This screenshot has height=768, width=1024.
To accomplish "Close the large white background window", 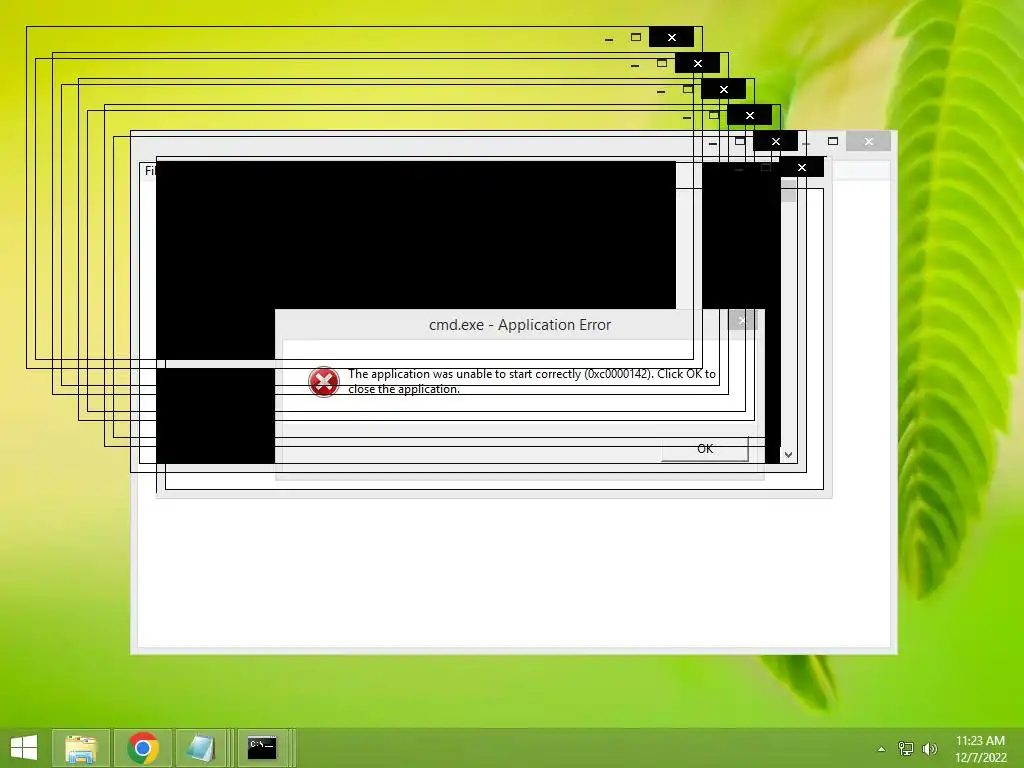I will 869,141.
